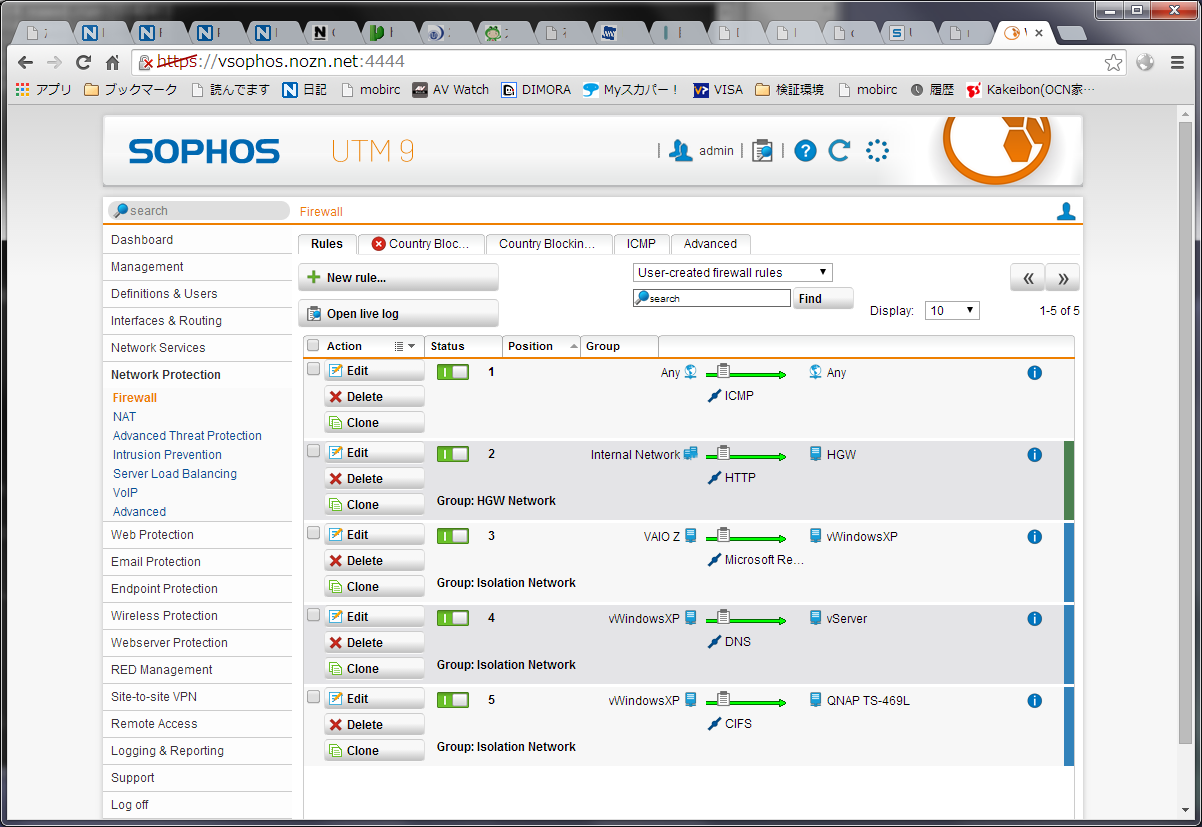Open Web Protection in sidebar menu
Screen dimensions: 1202x827
(x=152, y=535)
